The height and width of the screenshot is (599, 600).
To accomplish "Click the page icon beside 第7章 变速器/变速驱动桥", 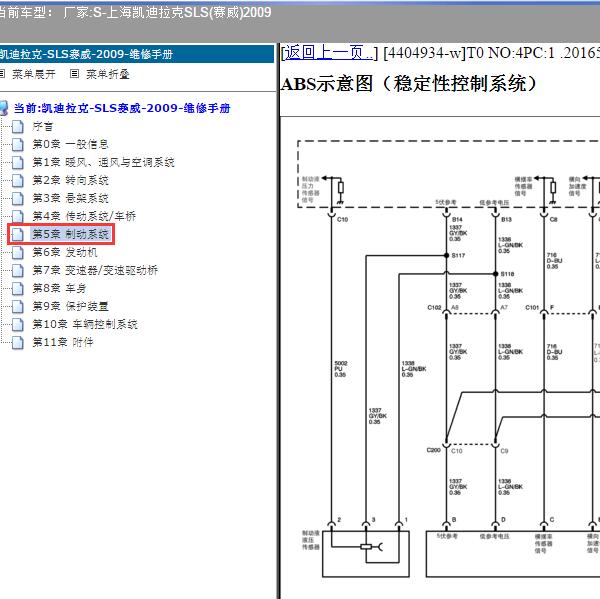I will [18, 270].
